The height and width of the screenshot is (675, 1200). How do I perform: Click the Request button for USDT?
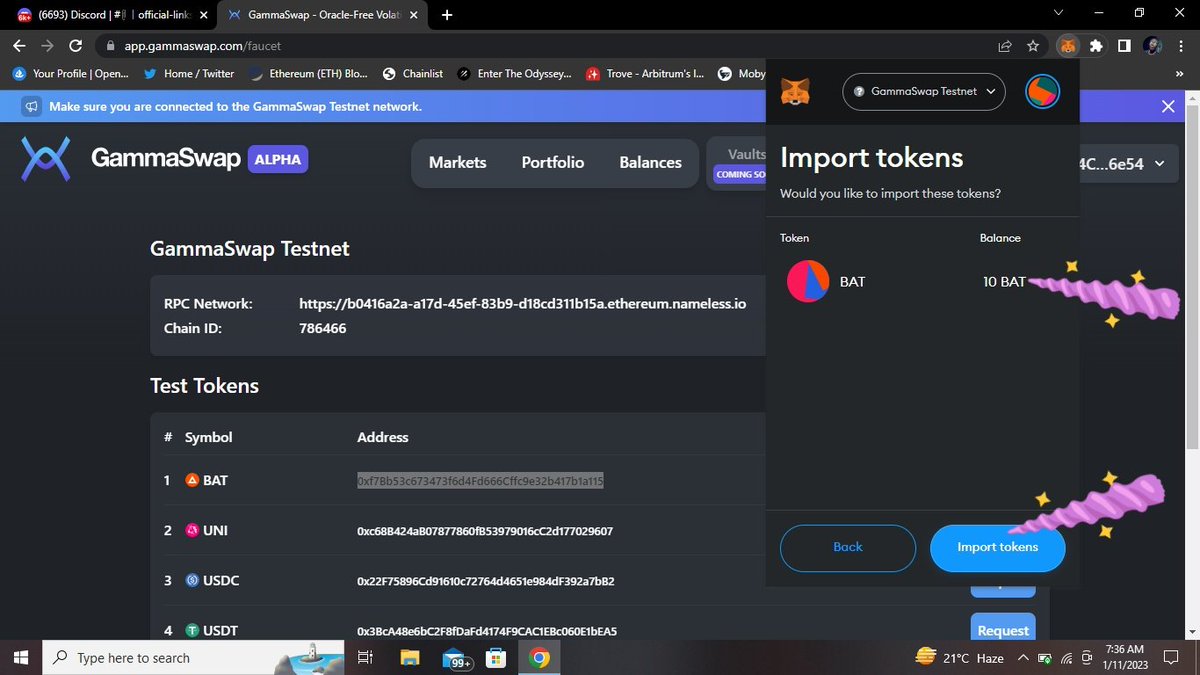pos(1003,629)
